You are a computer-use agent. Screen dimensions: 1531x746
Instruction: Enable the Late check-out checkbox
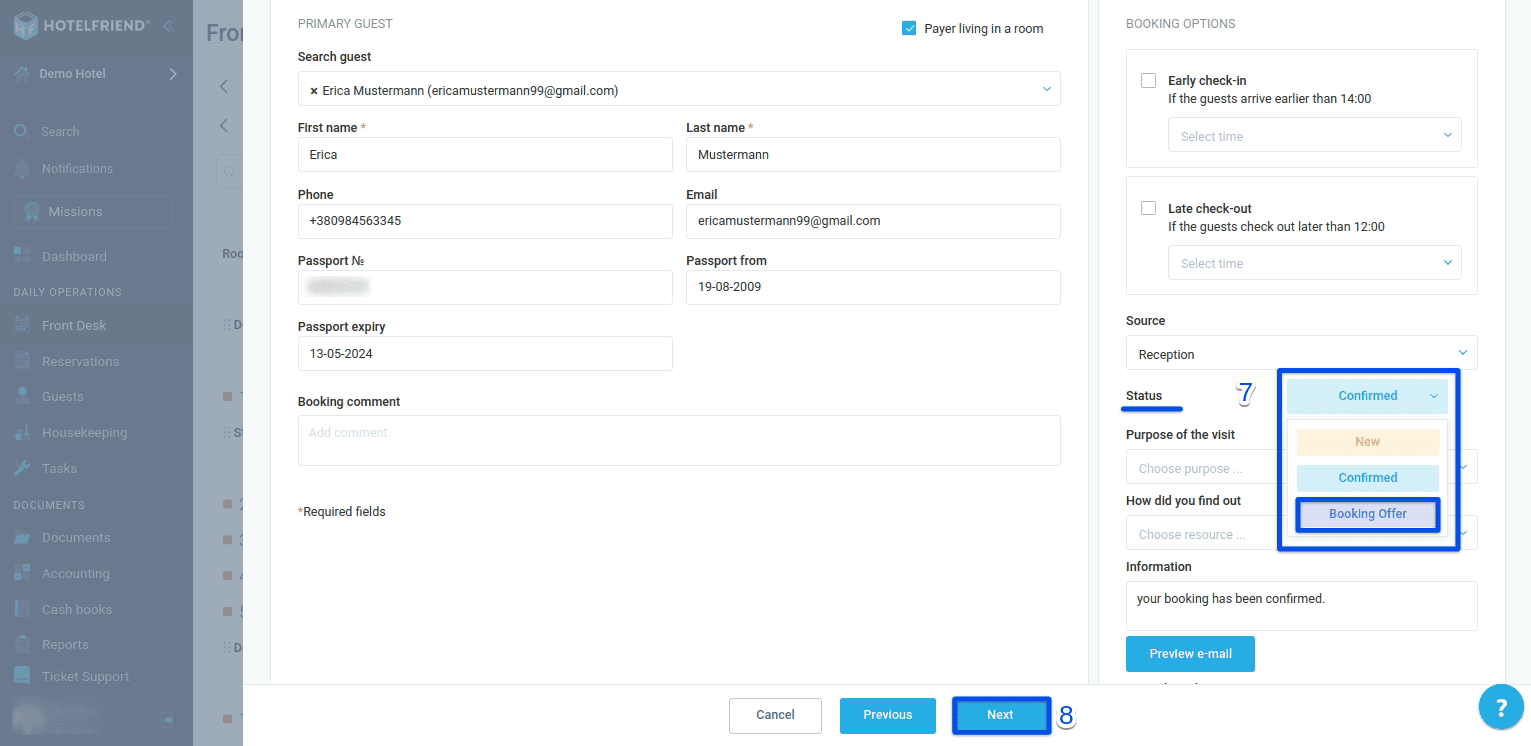pyautogui.click(x=1148, y=208)
